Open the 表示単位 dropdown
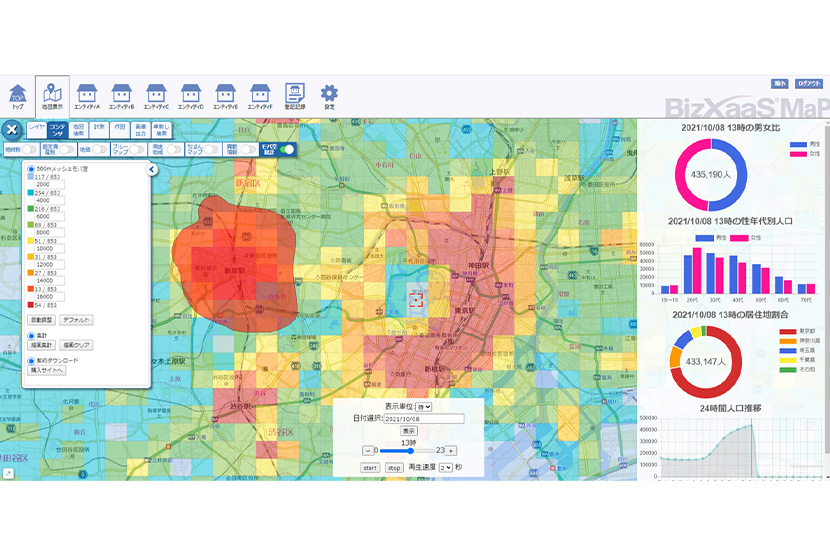The width and height of the screenshot is (830, 554). click(425, 407)
